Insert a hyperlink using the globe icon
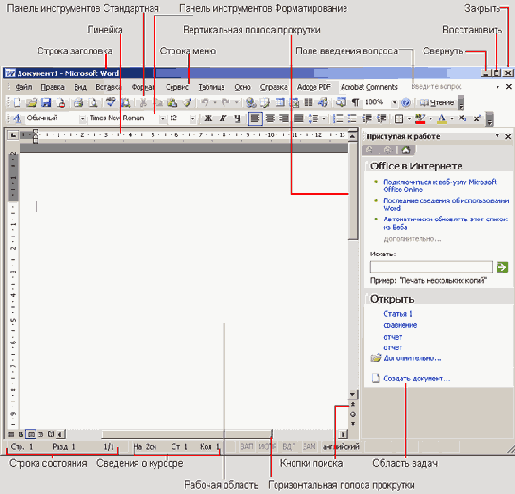The width and height of the screenshot is (515, 494). [251, 103]
